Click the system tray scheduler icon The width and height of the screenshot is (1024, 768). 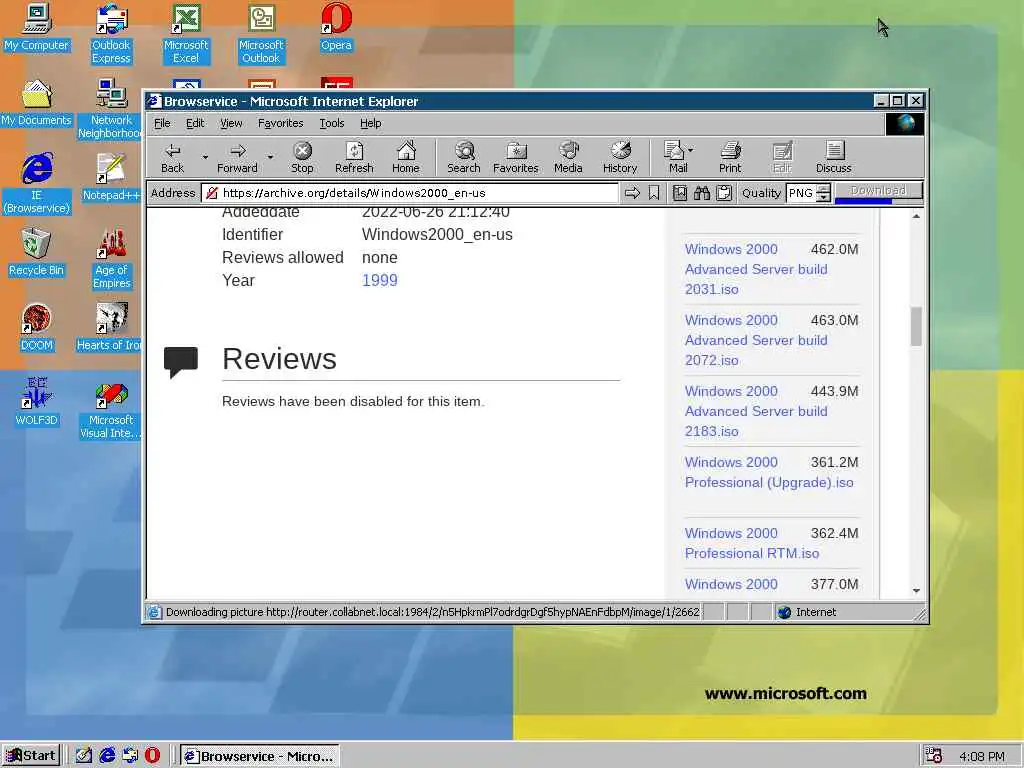(933, 756)
